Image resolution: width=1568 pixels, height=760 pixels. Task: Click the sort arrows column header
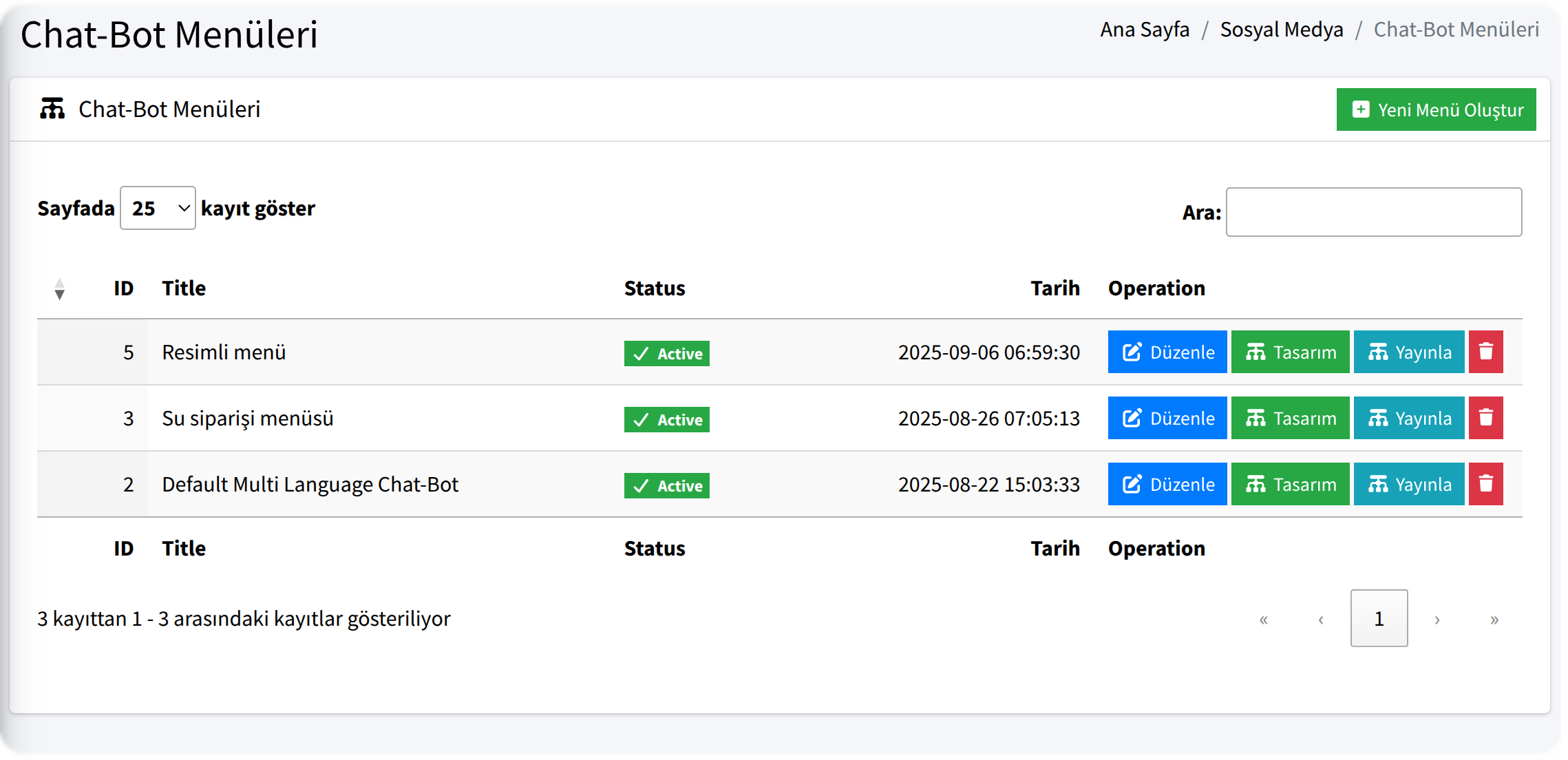(x=60, y=288)
